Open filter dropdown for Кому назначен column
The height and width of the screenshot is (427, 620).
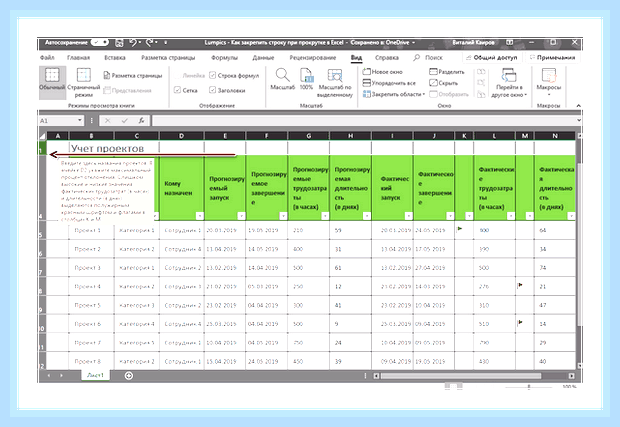[x=199, y=216]
